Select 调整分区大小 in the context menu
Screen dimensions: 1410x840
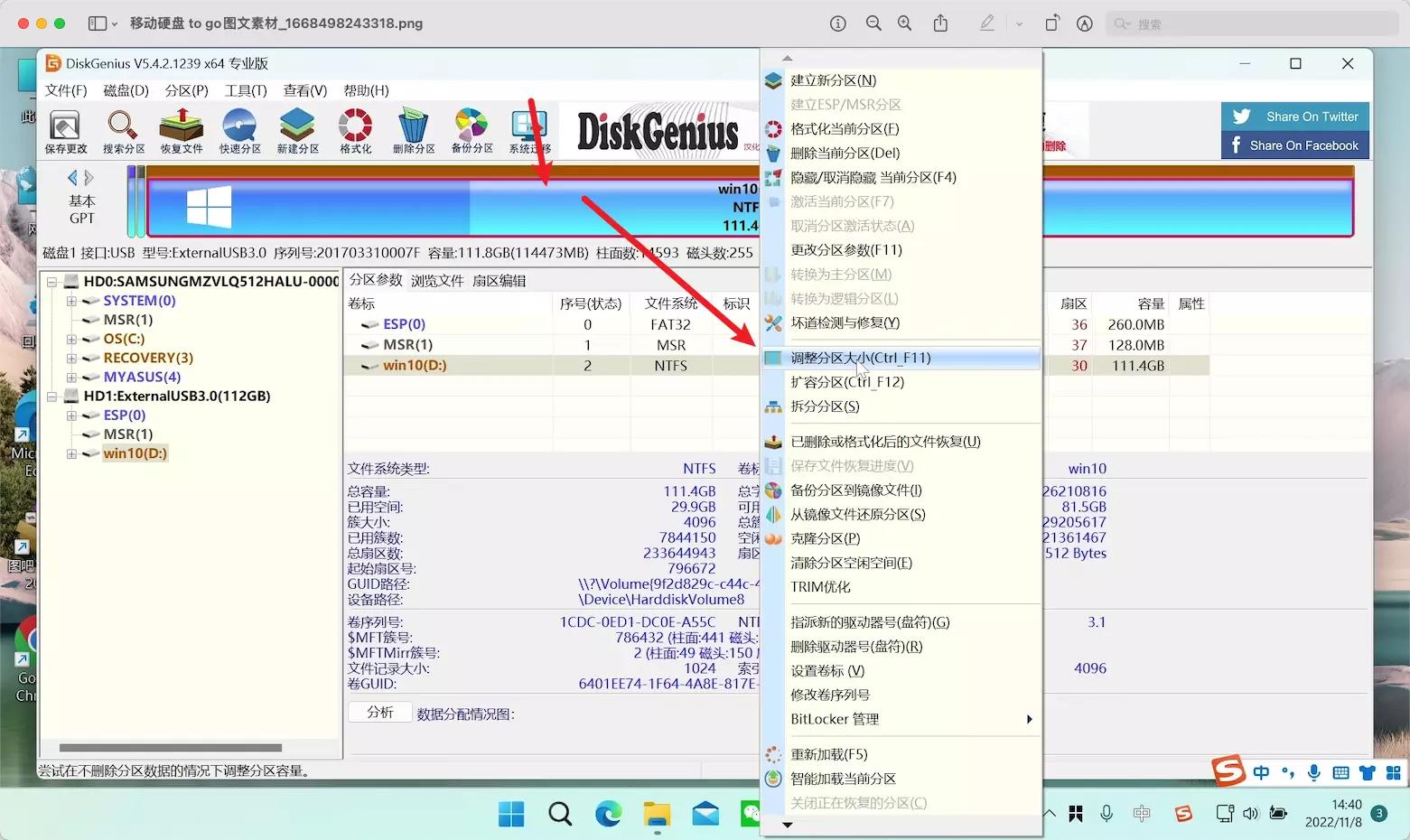pyautogui.click(x=858, y=358)
